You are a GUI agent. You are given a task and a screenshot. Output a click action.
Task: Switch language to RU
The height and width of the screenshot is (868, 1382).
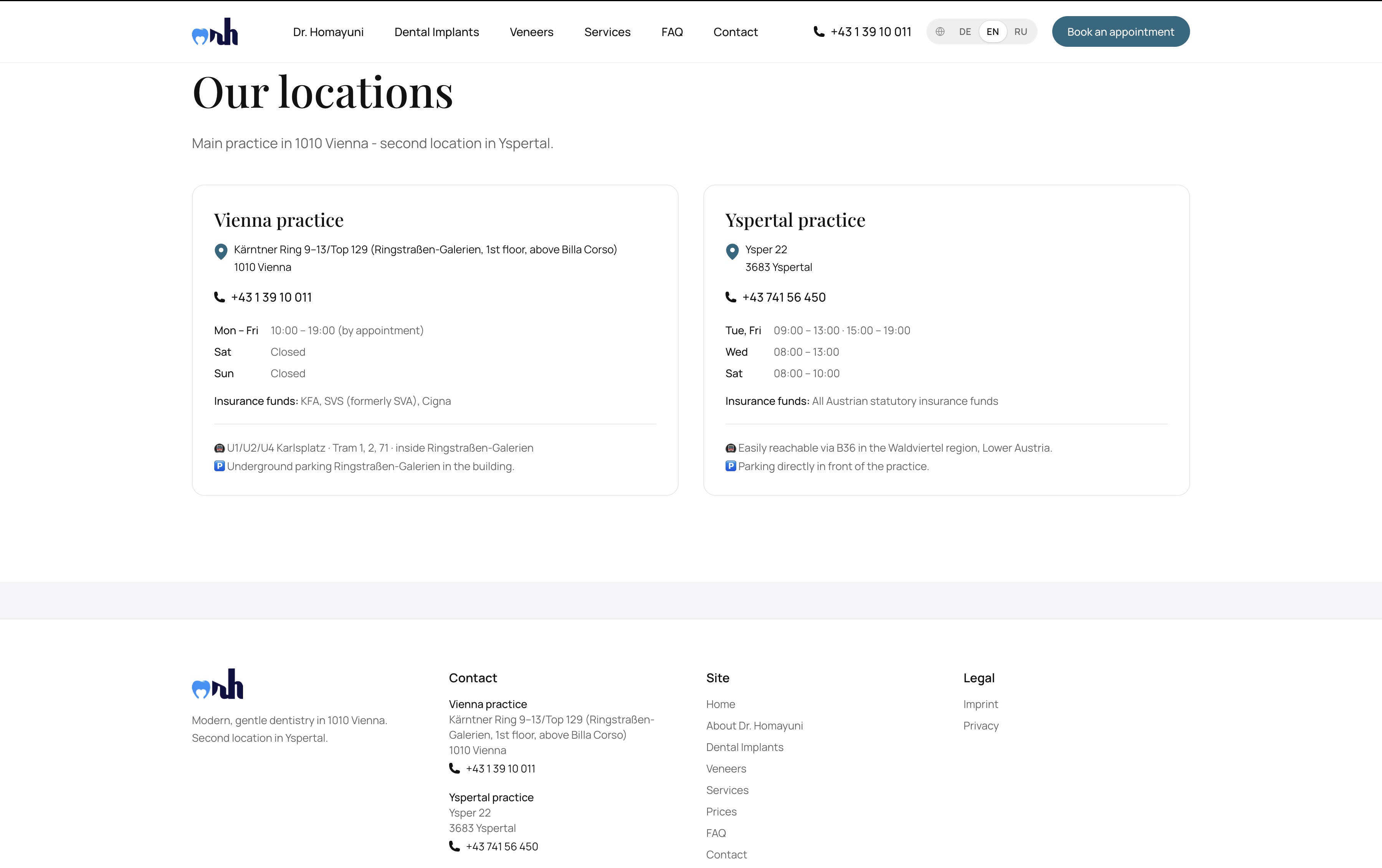click(1020, 31)
